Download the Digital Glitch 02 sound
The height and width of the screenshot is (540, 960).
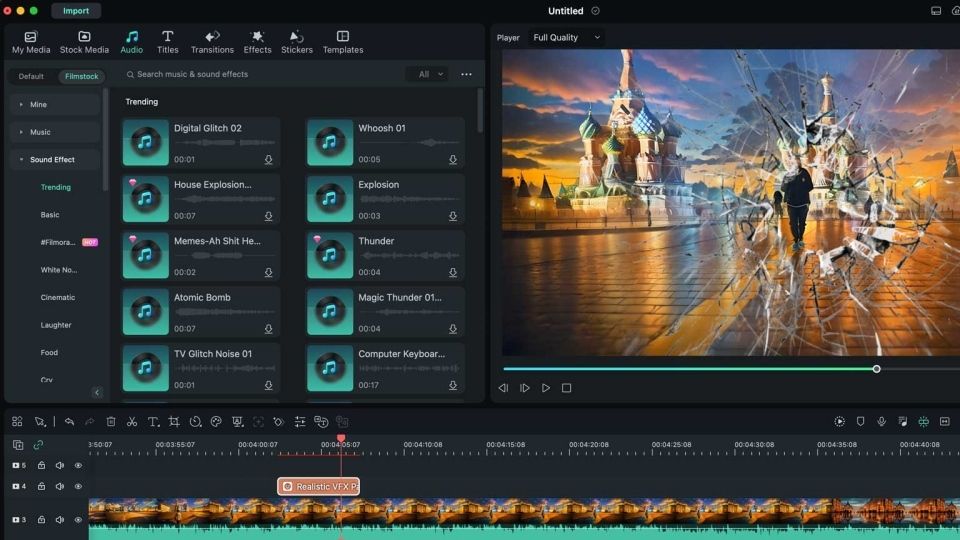point(268,160)
